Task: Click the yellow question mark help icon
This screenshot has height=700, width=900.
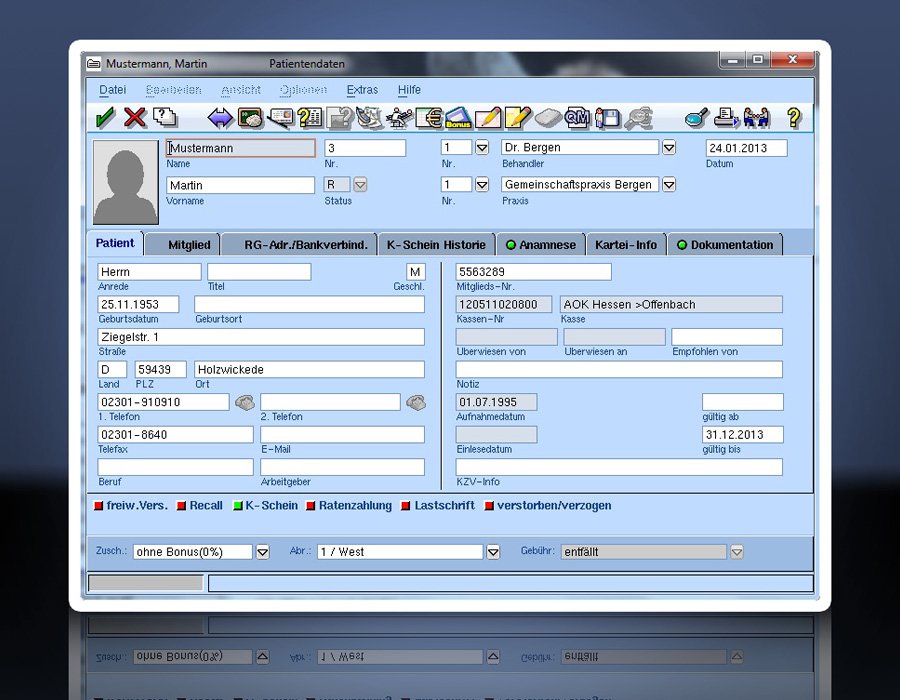Action: [x=794, y=118]
